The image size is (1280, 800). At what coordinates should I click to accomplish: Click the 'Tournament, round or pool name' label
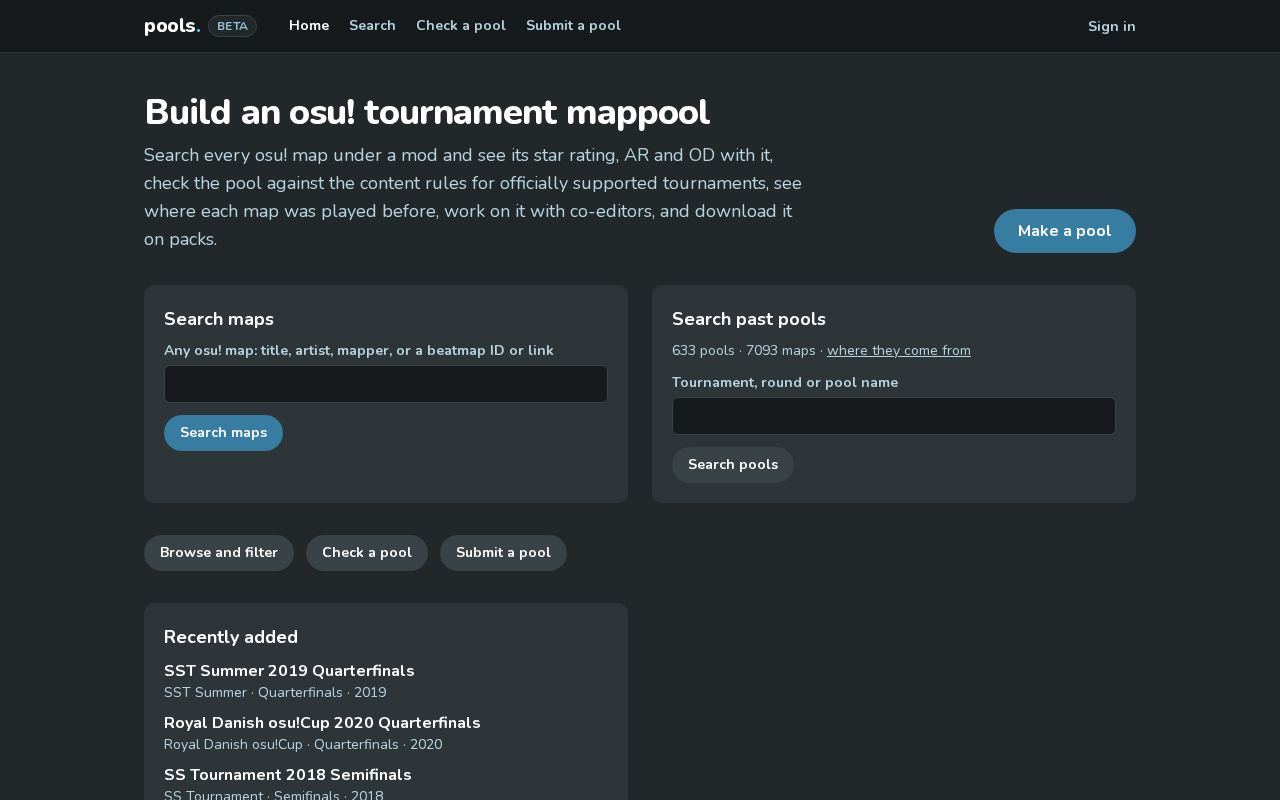[785, 382]
